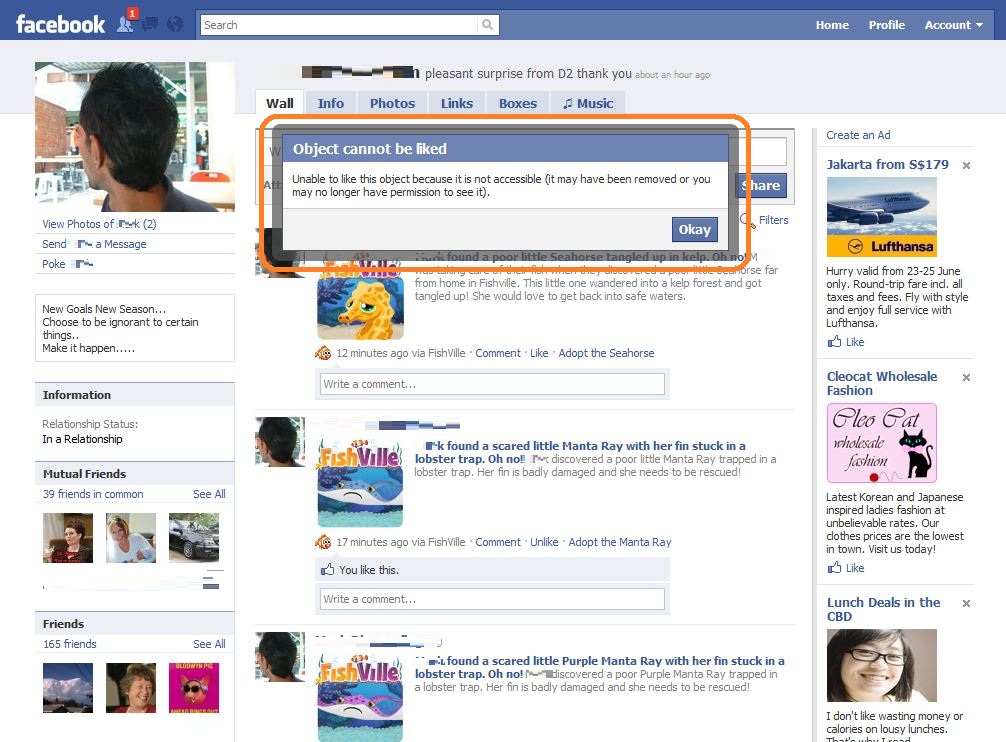Switch to the Links tab
The height and width of the screenshot is (742, 1006).
(457, 103)
